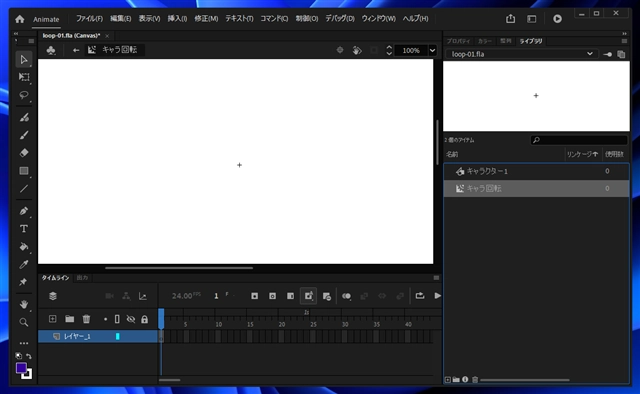Image resolution: width=640 pixels, height=394 pixels.
Task: Select the Hand tool
Action: pyautogui.click(x=24, y=305)
